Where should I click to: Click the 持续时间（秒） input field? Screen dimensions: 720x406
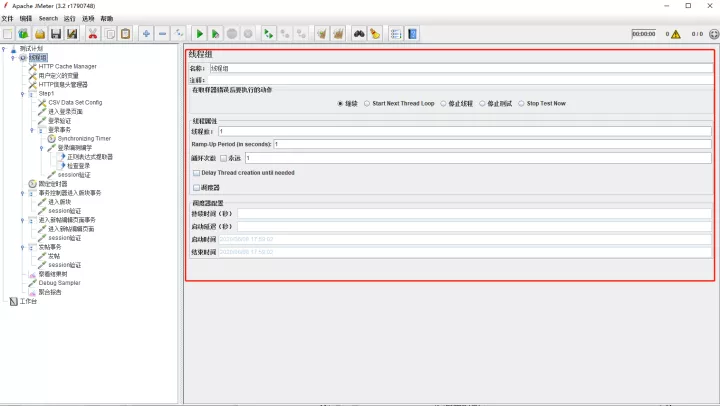pos(474,214)
